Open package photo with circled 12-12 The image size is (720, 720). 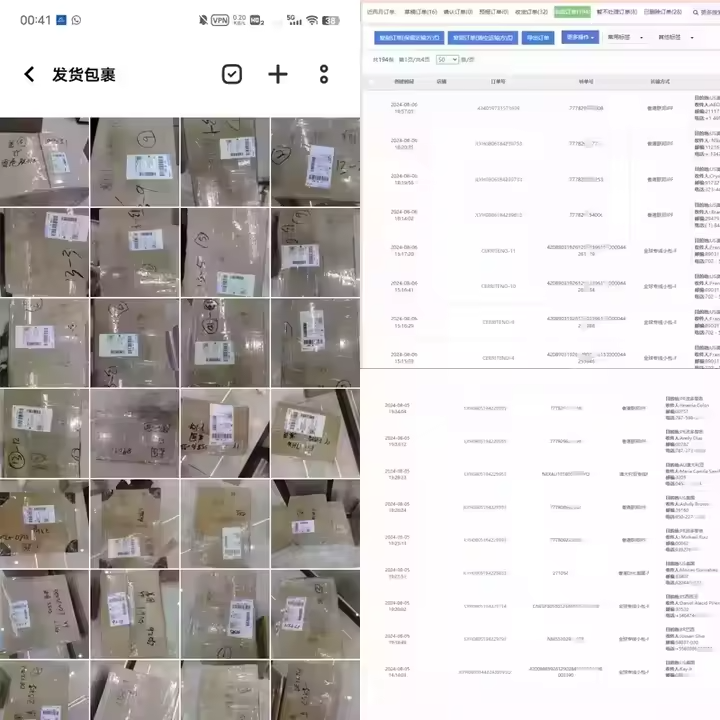pyautogui.click(x=44, y=433)
